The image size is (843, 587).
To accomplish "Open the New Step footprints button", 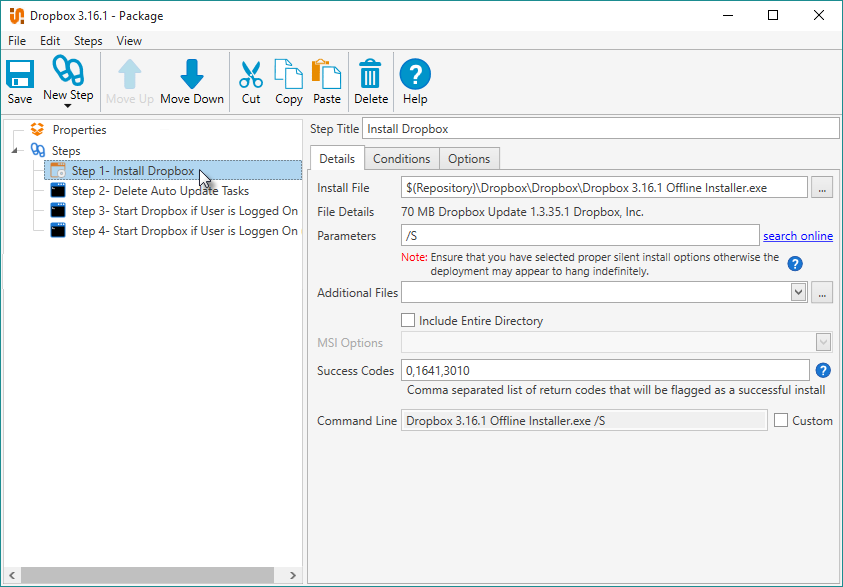I will (68, 71).
